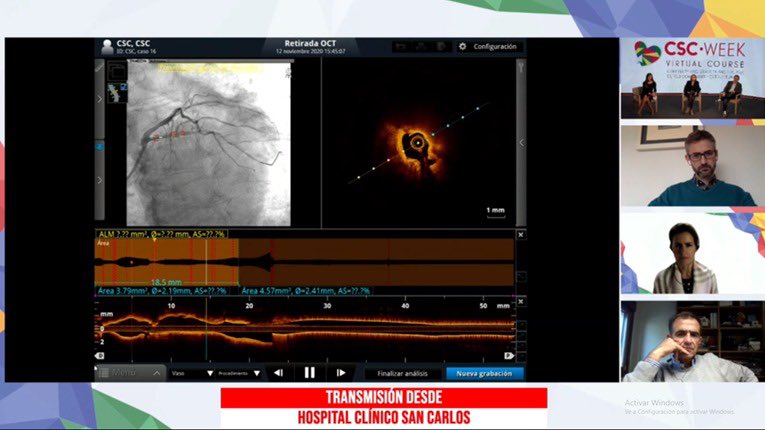Step forward one frame

(341, 373)
